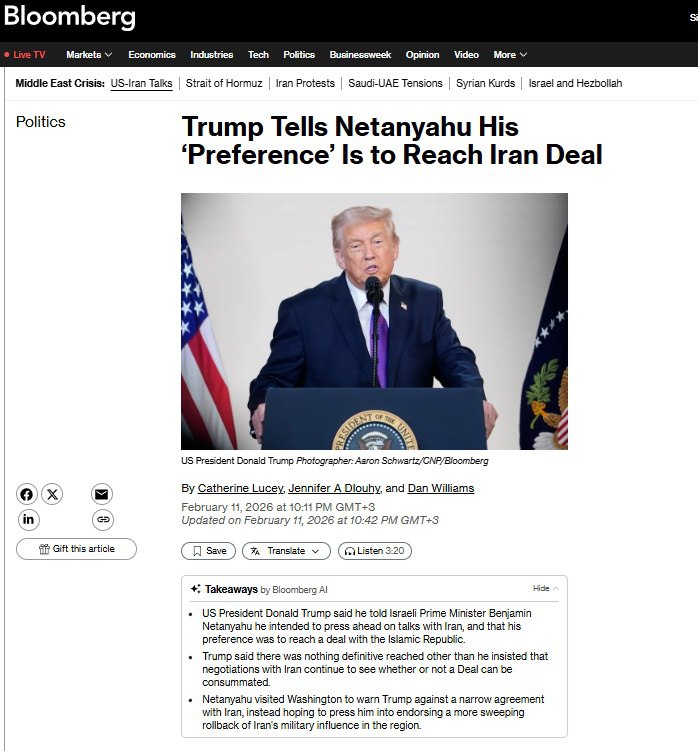Share article on LinkedIn
The height and width of the screenshot is (751, 698).
(27, 519)
